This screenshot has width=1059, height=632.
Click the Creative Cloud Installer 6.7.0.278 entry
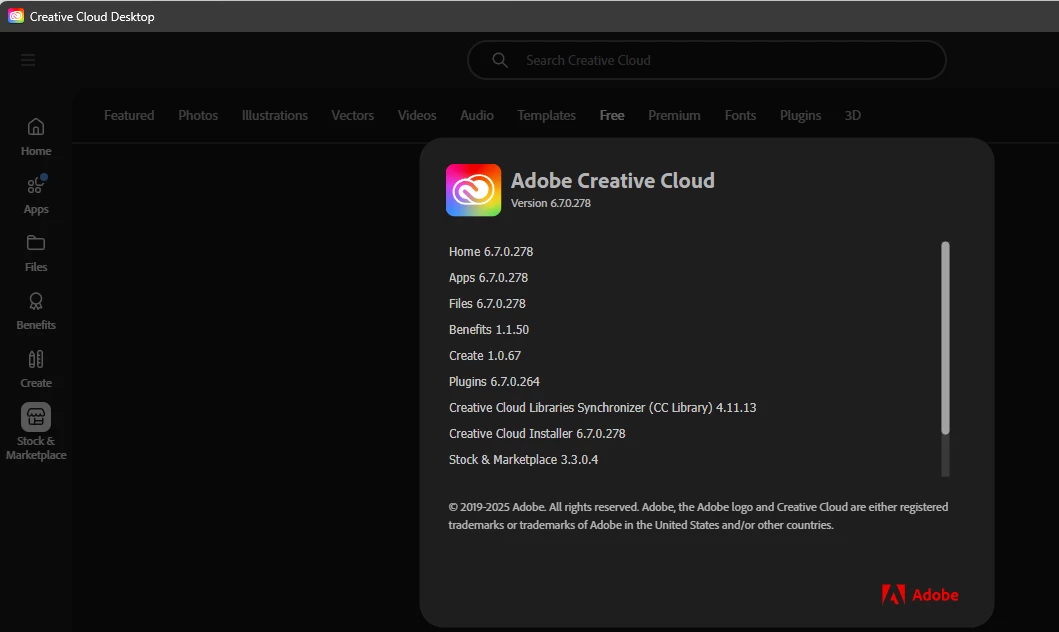[537, 433]
